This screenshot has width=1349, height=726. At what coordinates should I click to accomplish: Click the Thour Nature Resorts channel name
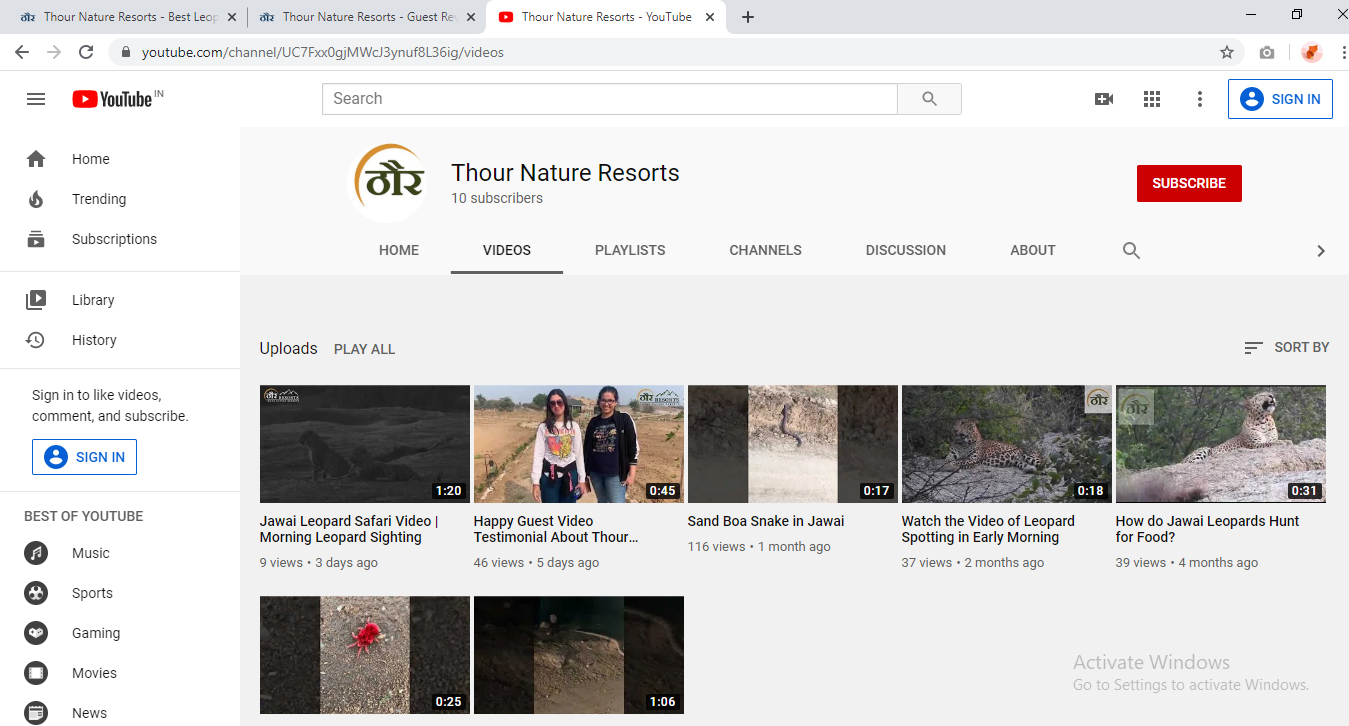[x=565, y=173]
